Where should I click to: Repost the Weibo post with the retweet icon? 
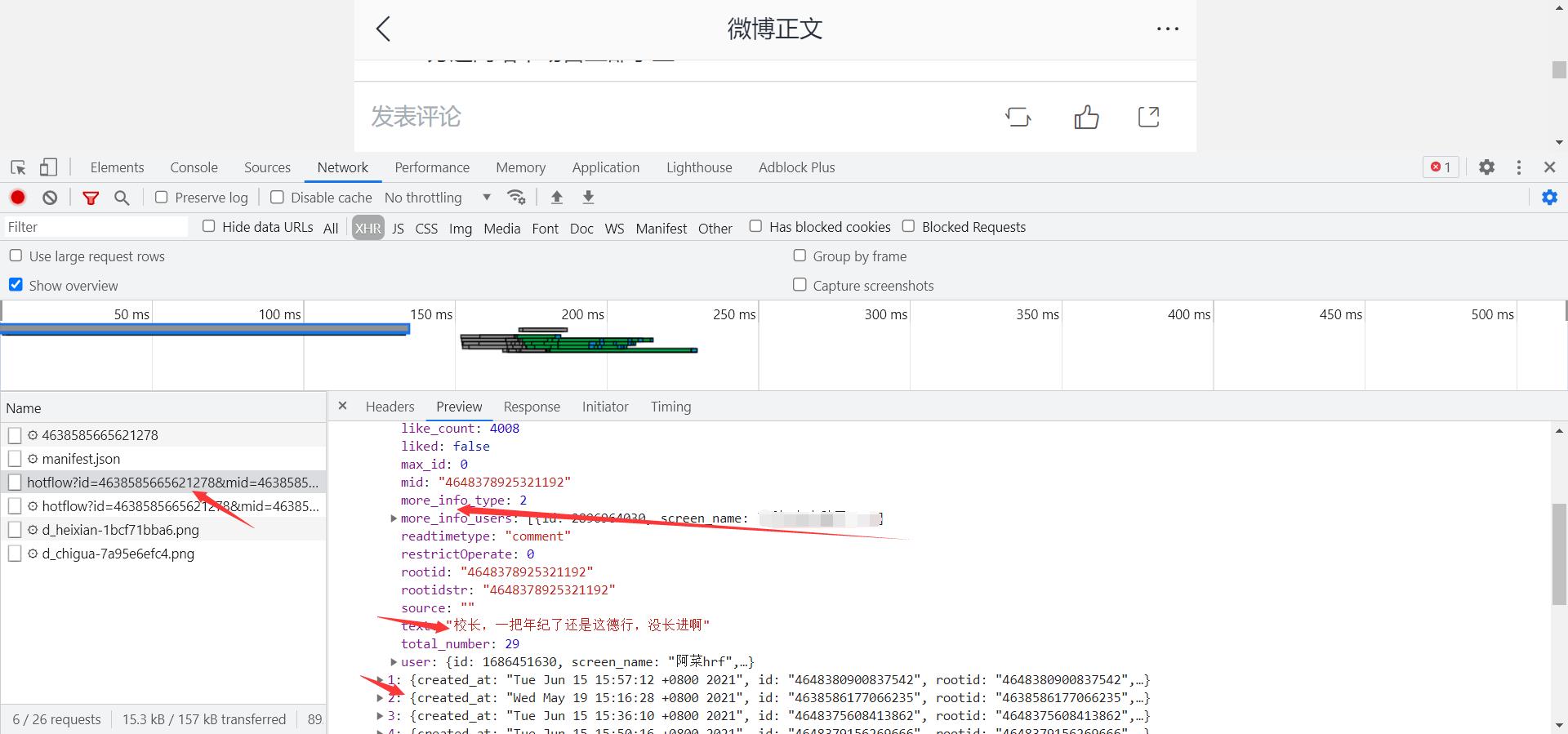[x=1018, y=117]
